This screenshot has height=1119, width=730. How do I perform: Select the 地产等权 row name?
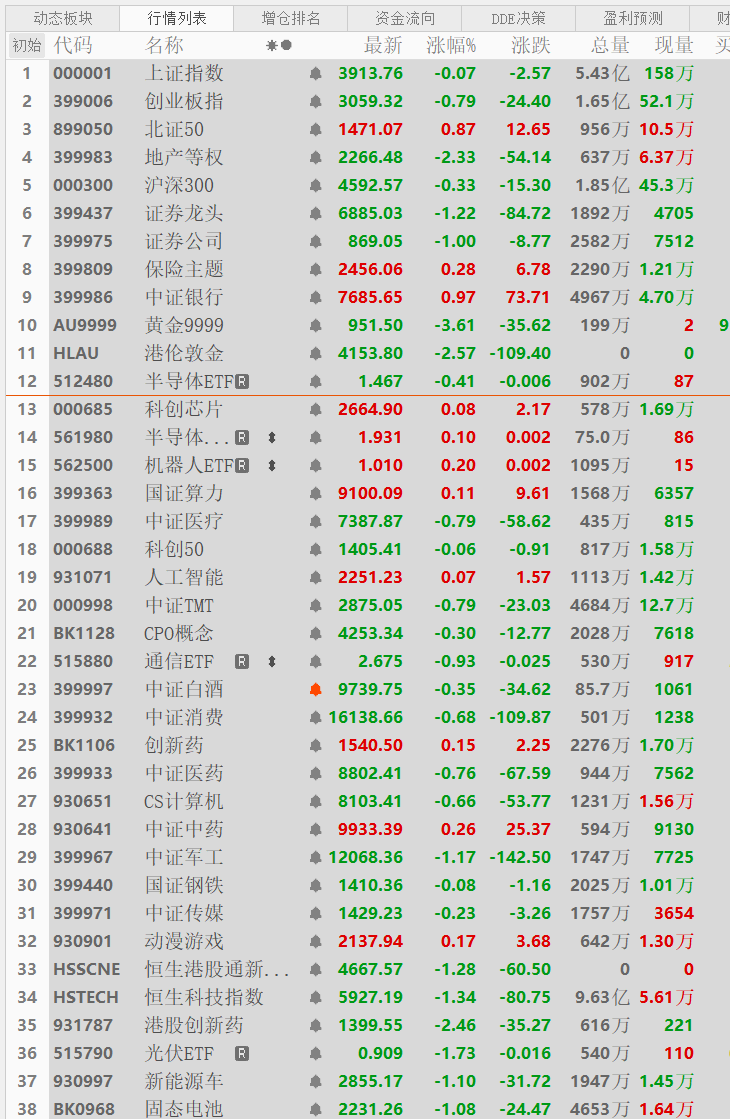click(184, 158)
